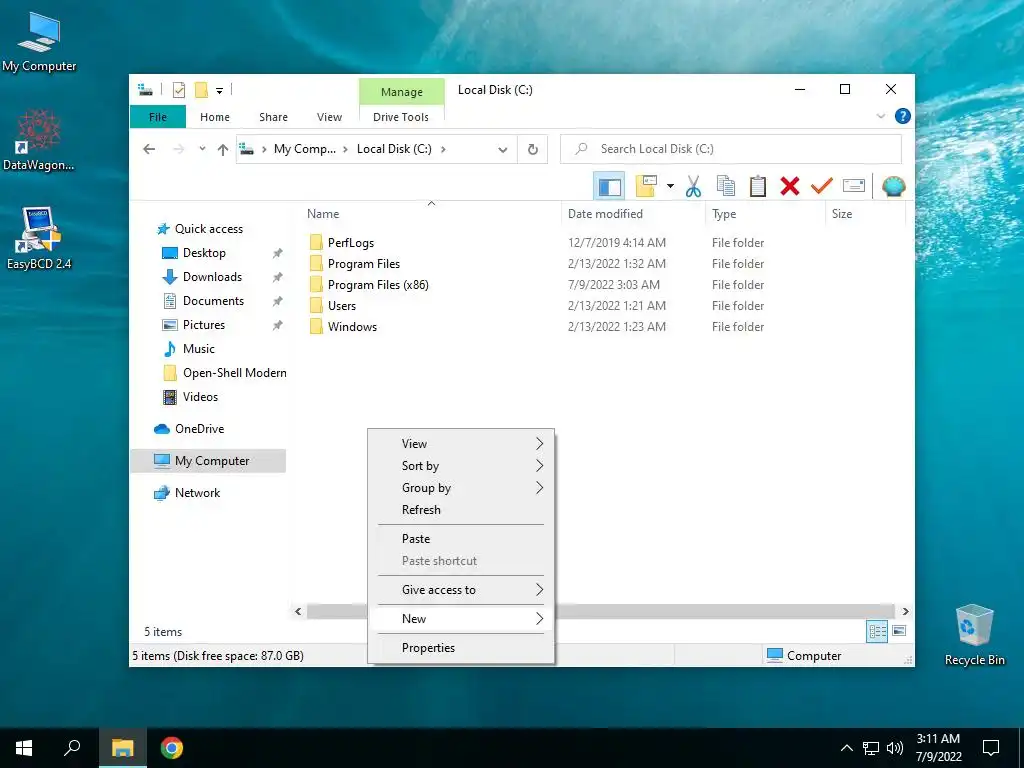Select the Program Files folder
This screenshot has height=768, width=1024.
pyautogui.click(x=364, y=264)
